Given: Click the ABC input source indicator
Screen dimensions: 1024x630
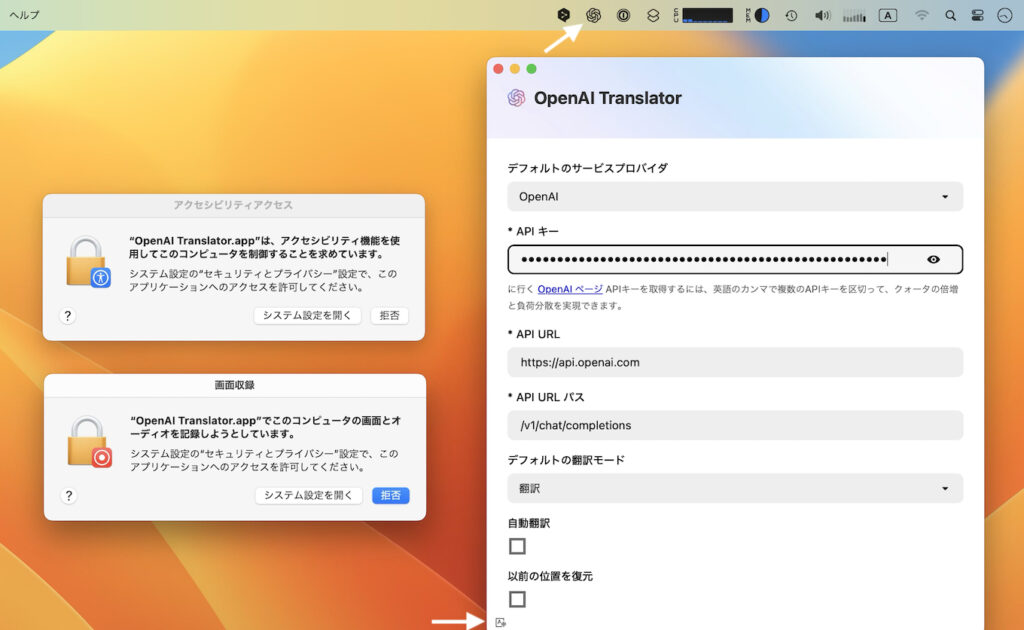Looking at the screenshot, I should tap(888, 15).
